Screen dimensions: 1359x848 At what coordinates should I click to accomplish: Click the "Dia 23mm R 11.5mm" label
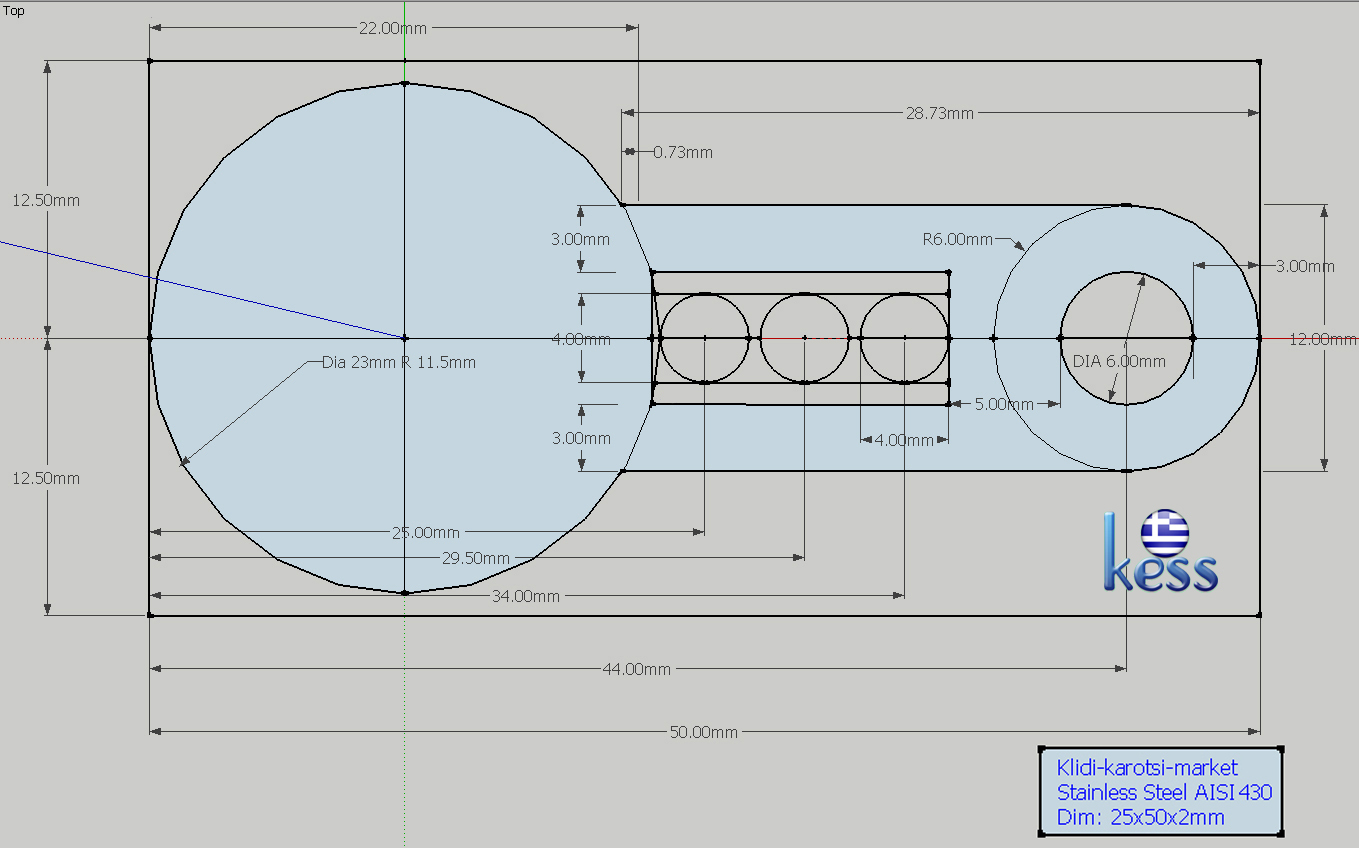pyautogui.click(x=399, y=362)
